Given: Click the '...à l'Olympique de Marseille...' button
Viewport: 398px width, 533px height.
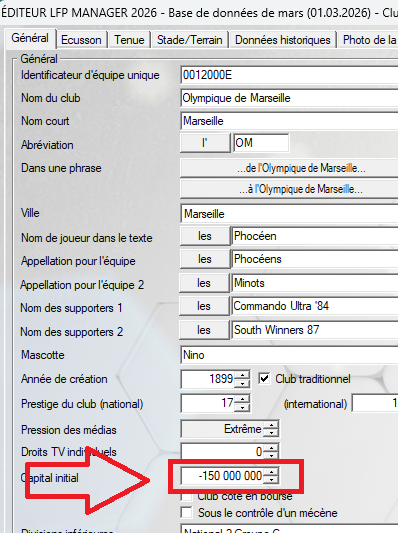Looking at the screenshot, I should click(289, 189).
